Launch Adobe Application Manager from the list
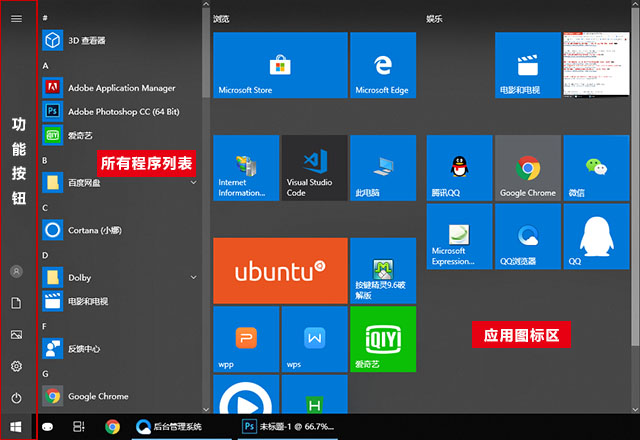The image size is (640, 440). coord(122,88)
